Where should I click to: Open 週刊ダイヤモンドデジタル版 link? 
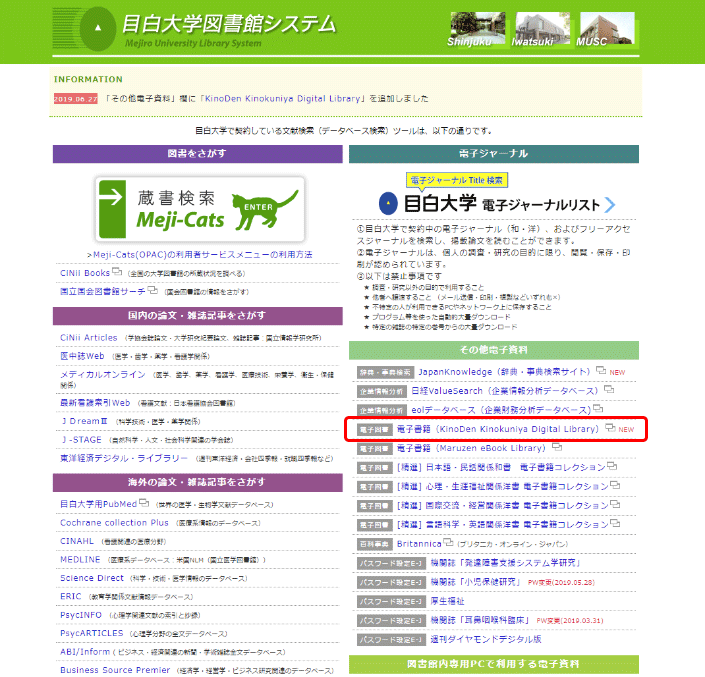pos(486,639)
